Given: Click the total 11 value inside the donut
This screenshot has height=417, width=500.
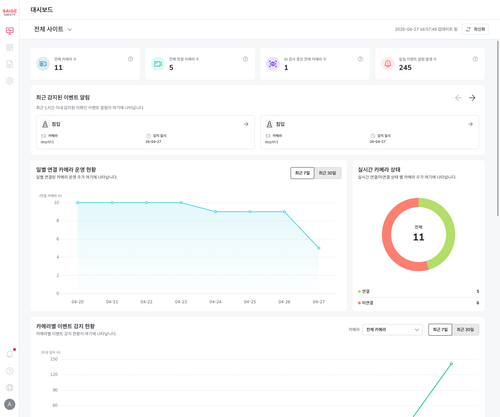Looking at the screenshot, I should [419, 237].
